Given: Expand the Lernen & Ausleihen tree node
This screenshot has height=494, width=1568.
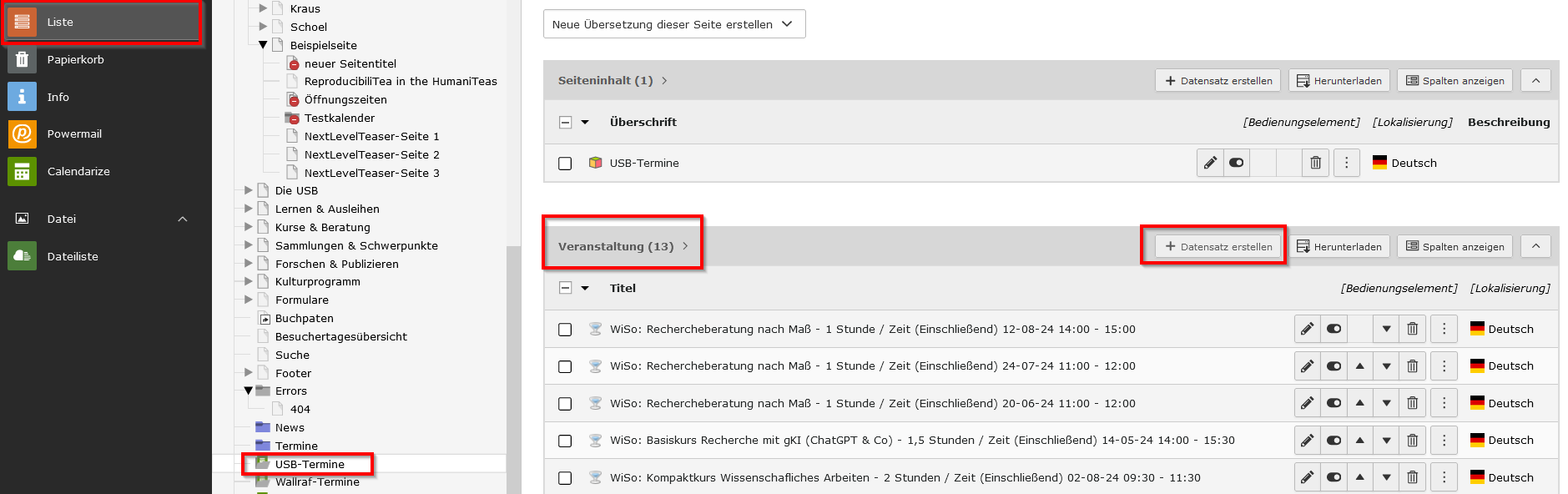Looking at the screenshot, I should click(x=248, y=209).
